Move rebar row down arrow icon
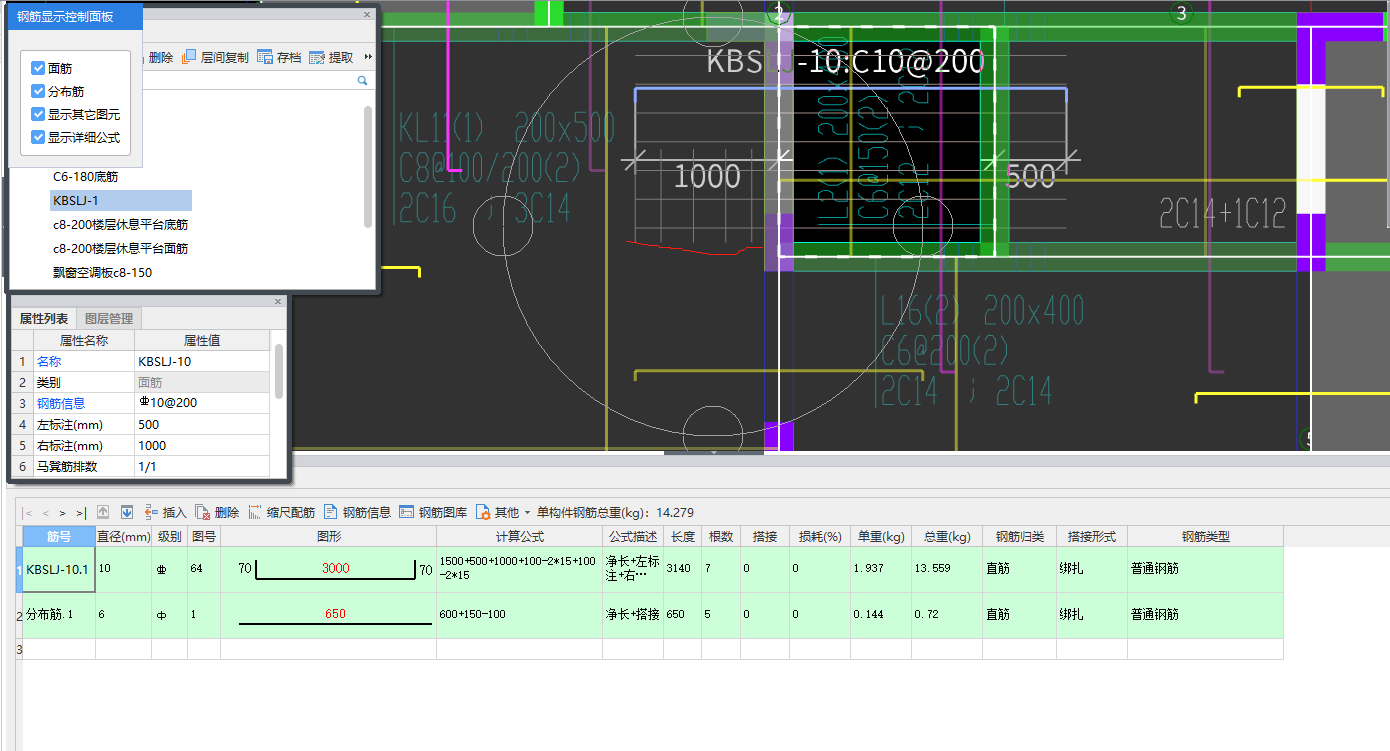1390x751 pixels. coord(127,512)
